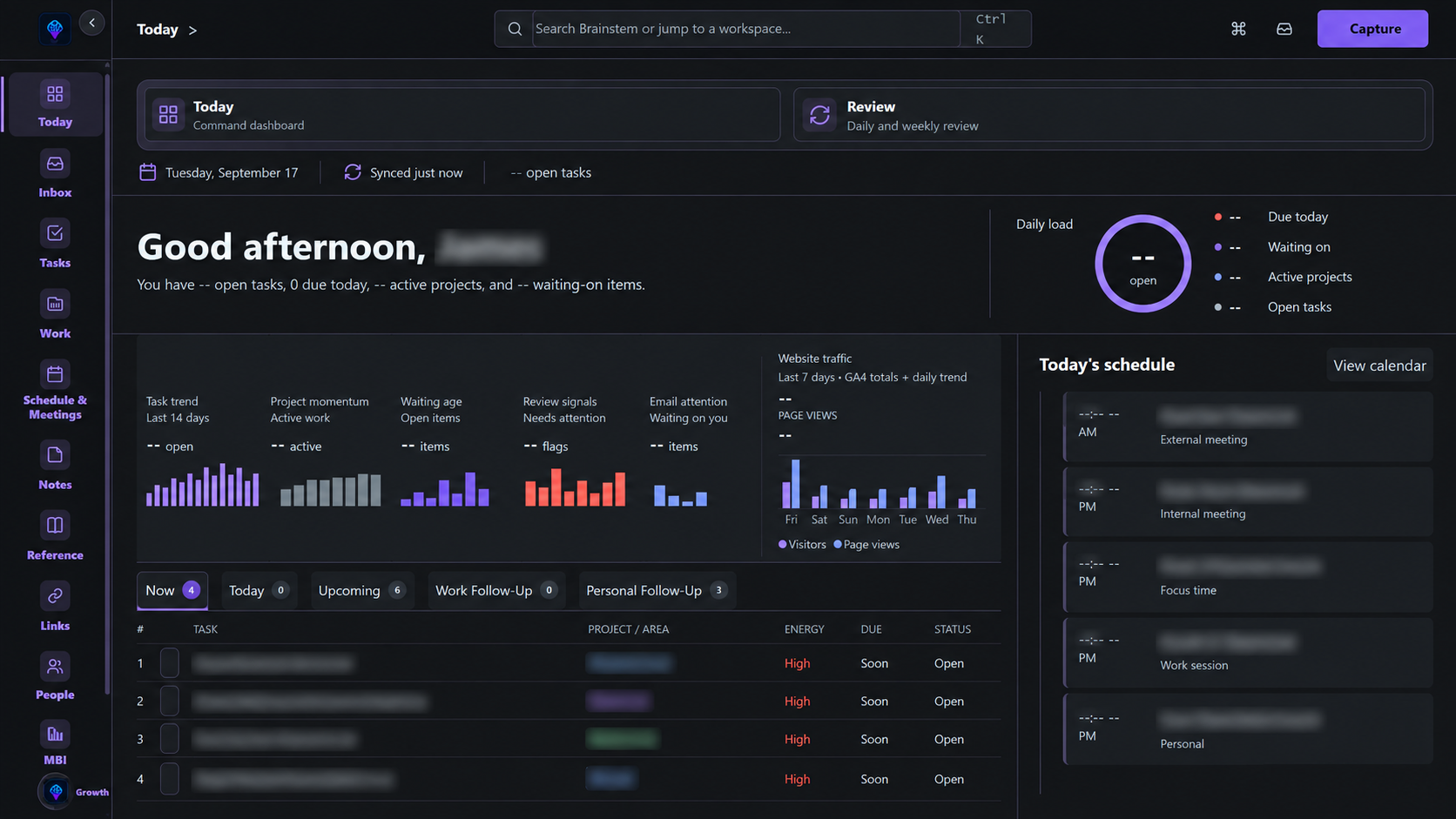Switch to the Today task tab

259,590
